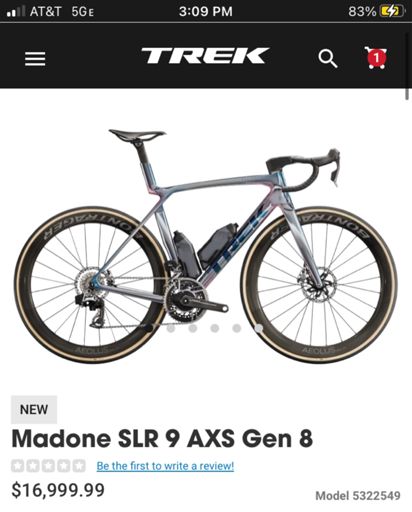View the shopping cart
The width and height of the screenshot is (412, 512).
click(376, 58)
